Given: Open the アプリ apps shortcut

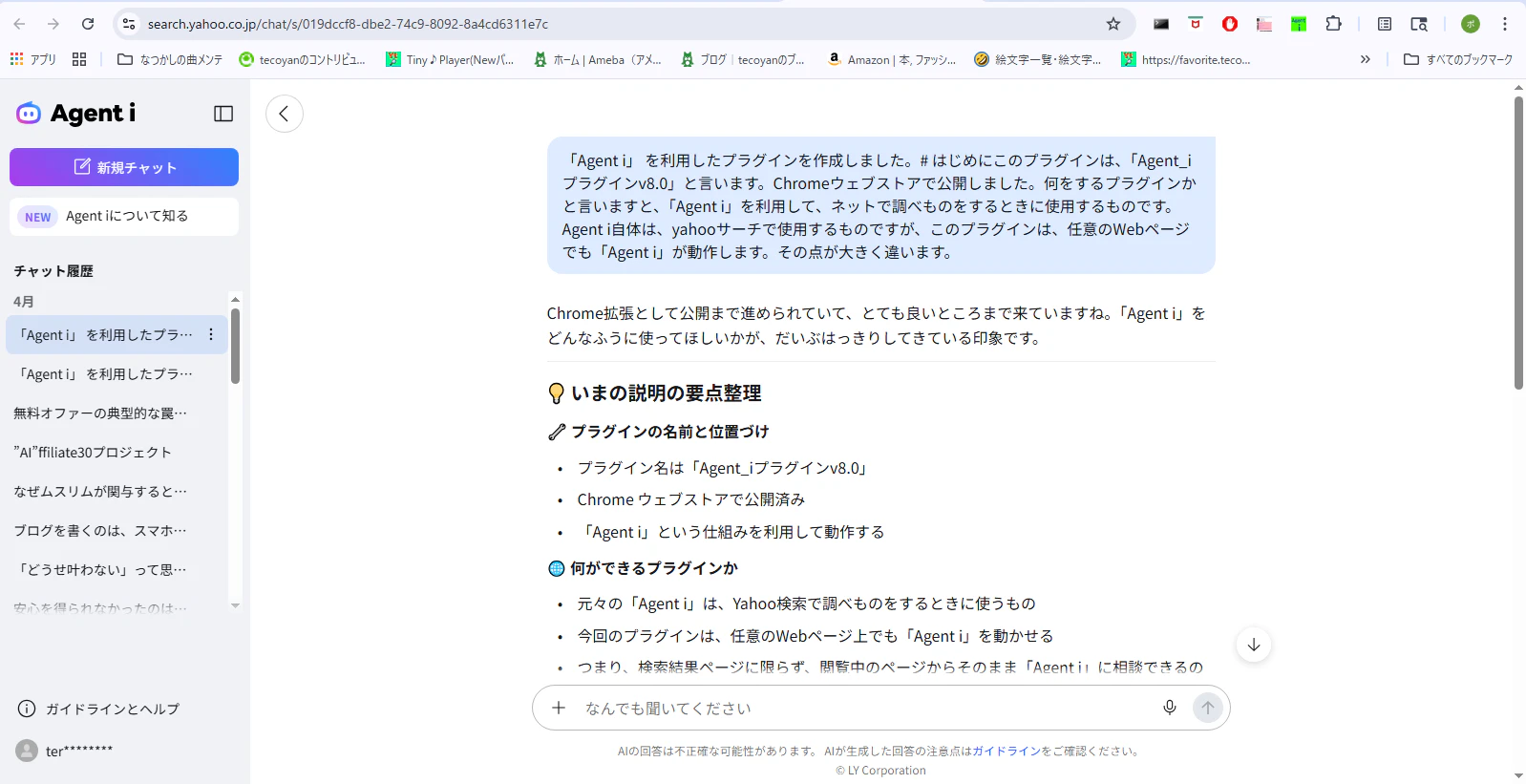Looking at the screenshot, I should click(33, 59).
